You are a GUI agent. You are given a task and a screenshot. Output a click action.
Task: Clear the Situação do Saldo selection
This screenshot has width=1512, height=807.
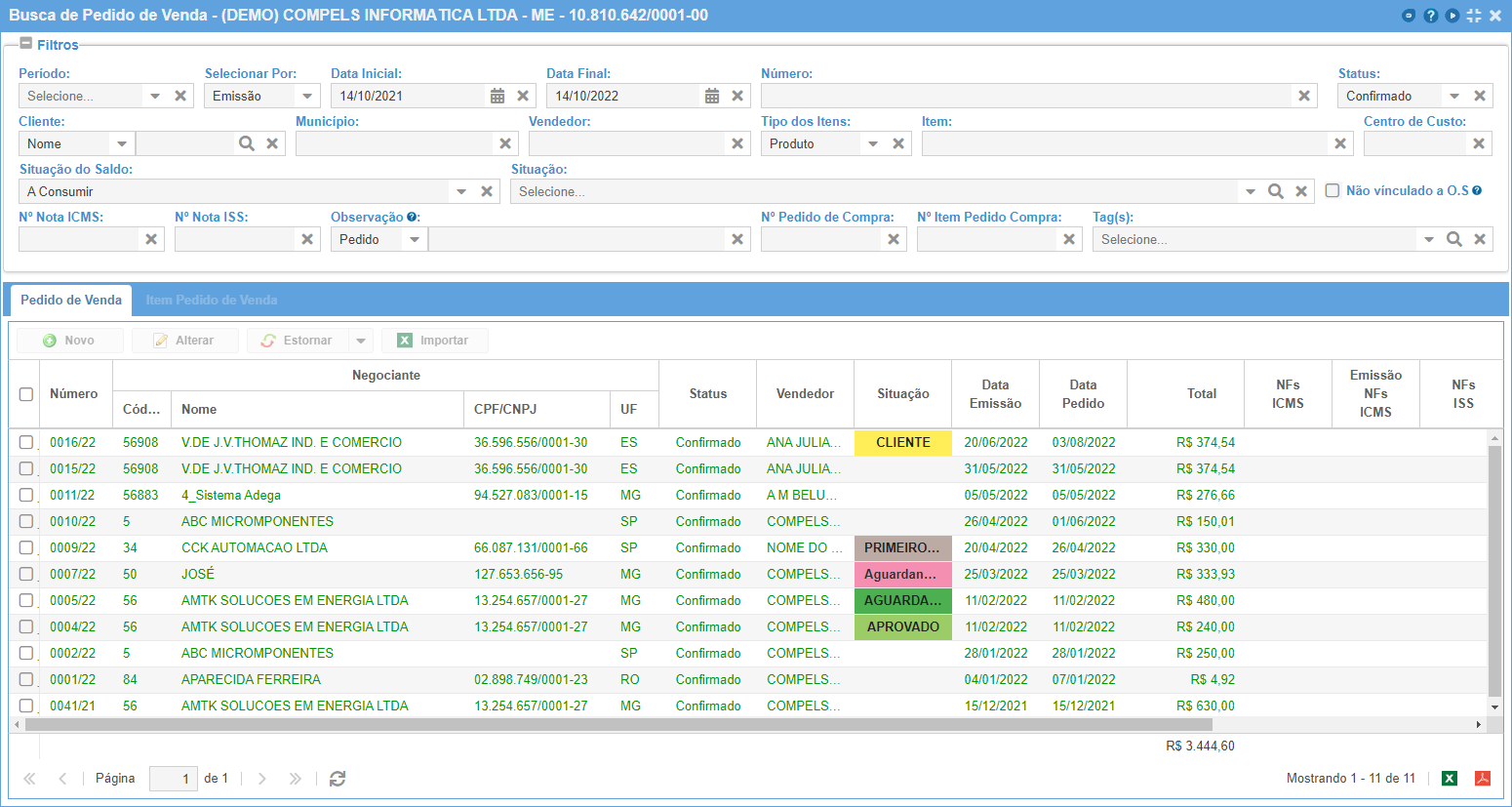pyautogui.click(x=487, y=191)
